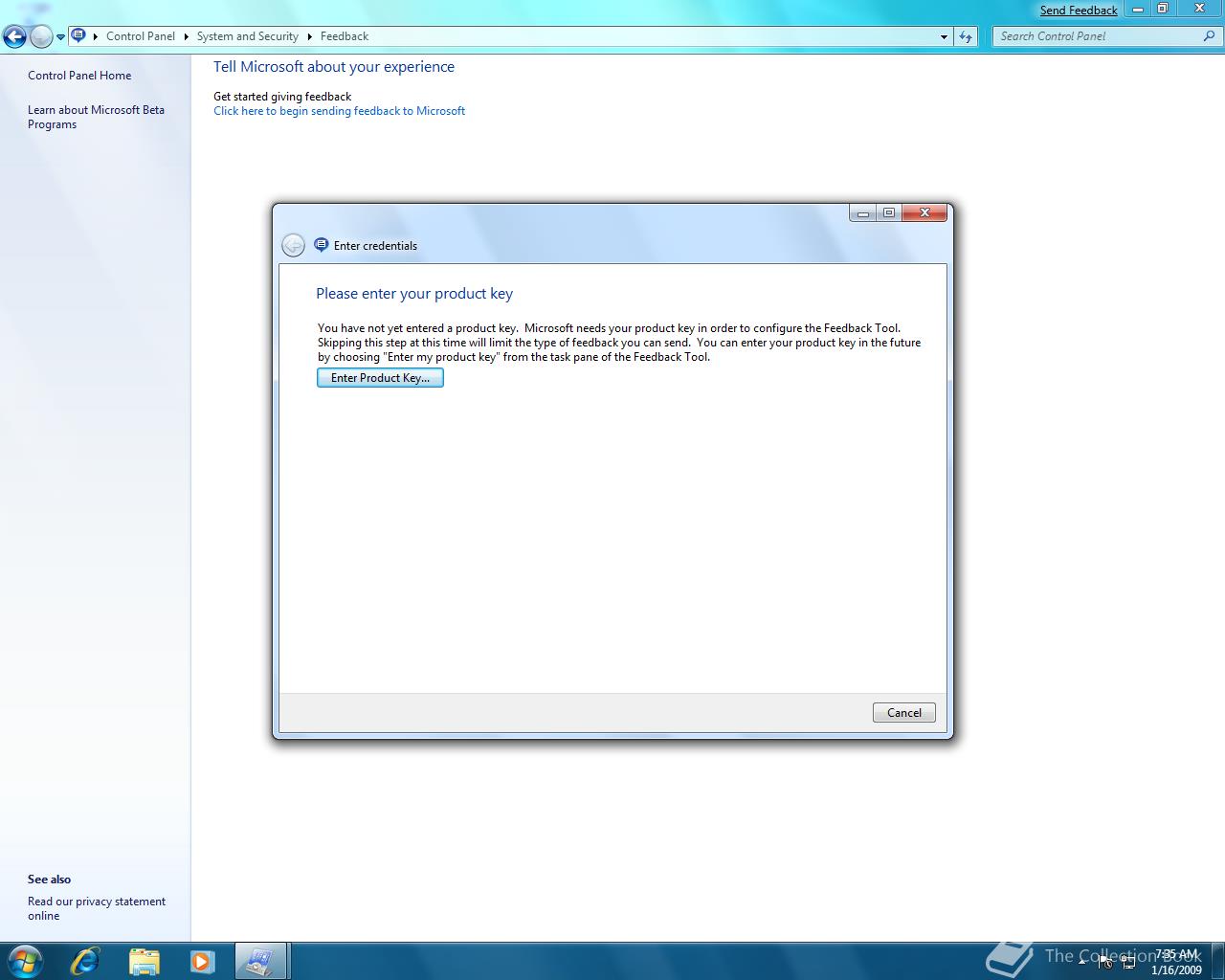This screenshot has width=1225, height=980.
Task: Navigate back in Control Panel window
Action: pyautogui.click(x=14, y=37)
